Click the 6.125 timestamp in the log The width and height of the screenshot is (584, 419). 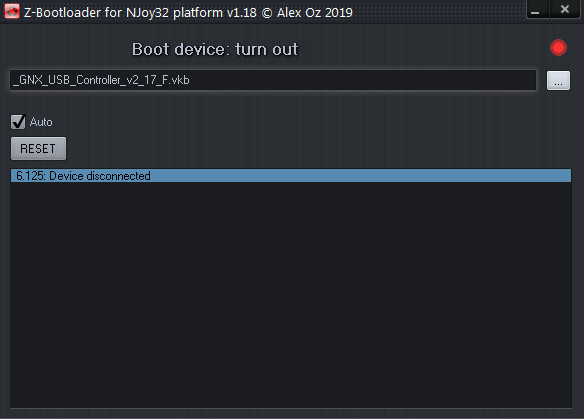click(30, 176)
